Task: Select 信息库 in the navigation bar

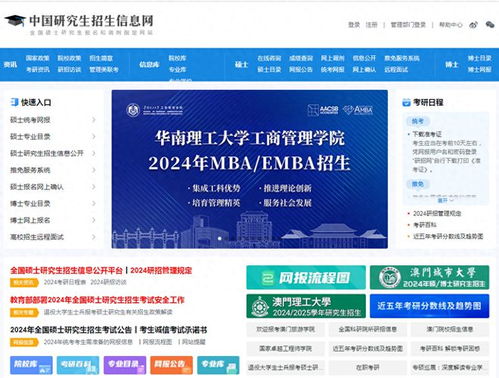Action: (x=149, y=64)
